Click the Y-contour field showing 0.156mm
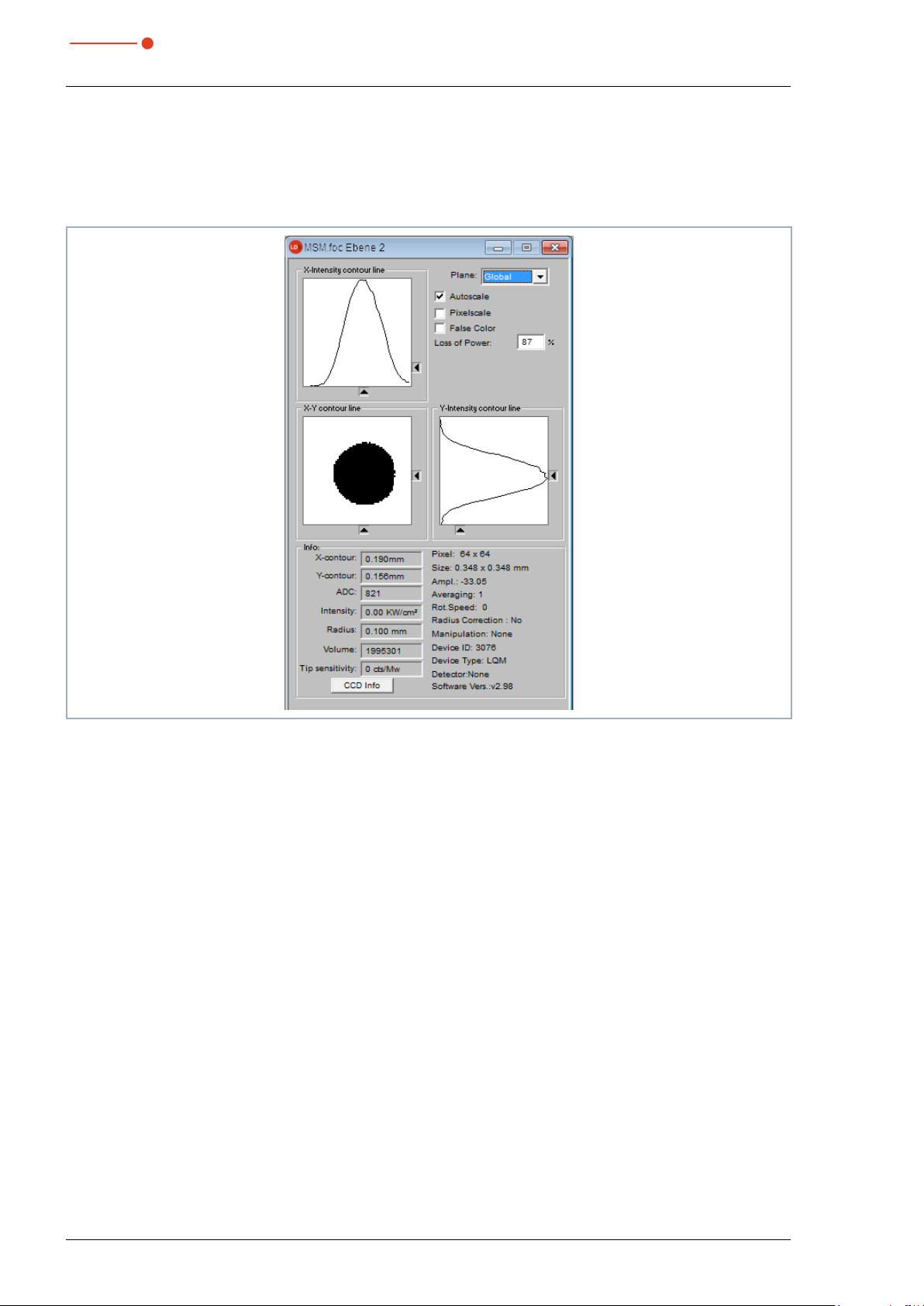The width and height of the screenshot is (924, 1306). coord(391,576)
